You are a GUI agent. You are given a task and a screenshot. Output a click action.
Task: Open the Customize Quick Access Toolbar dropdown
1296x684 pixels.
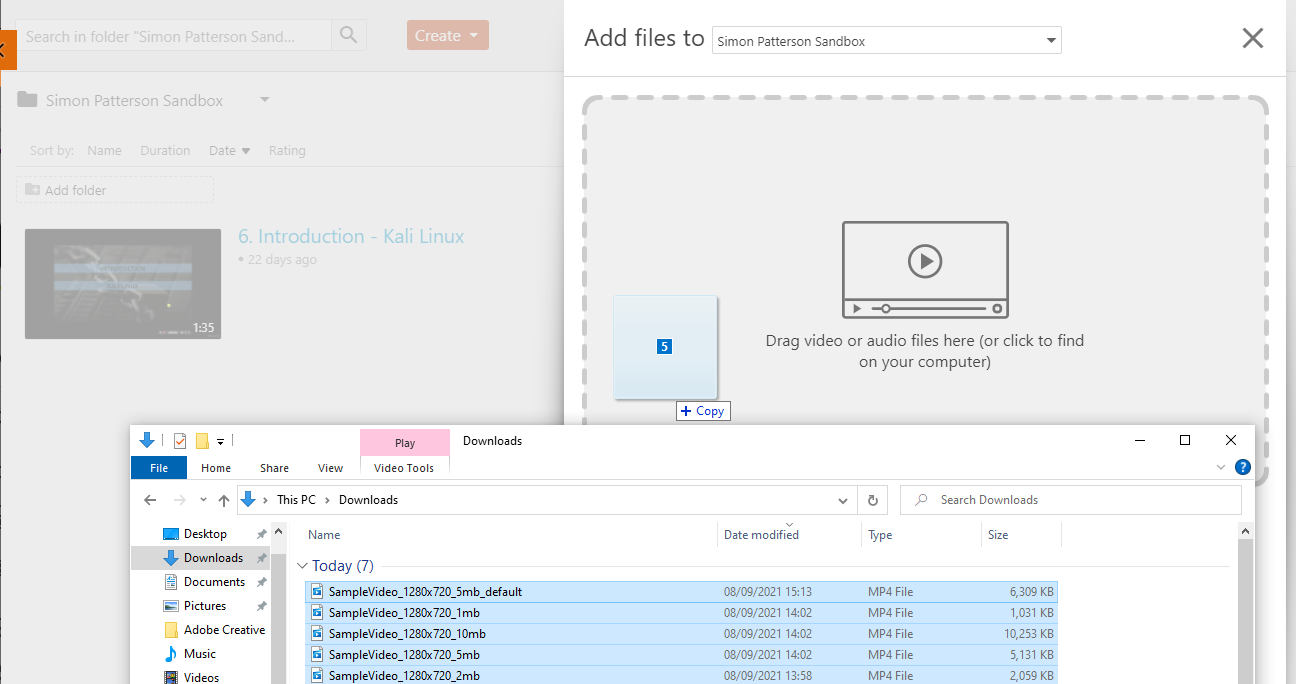(x=220, y=441)
